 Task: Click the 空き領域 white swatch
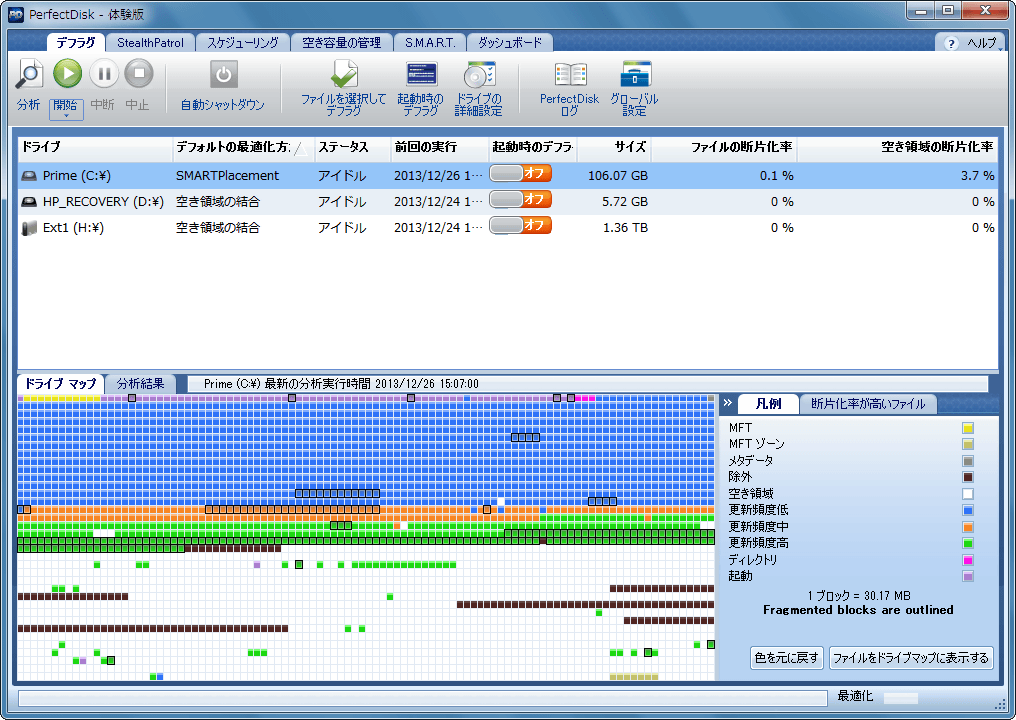coord(967,494)
